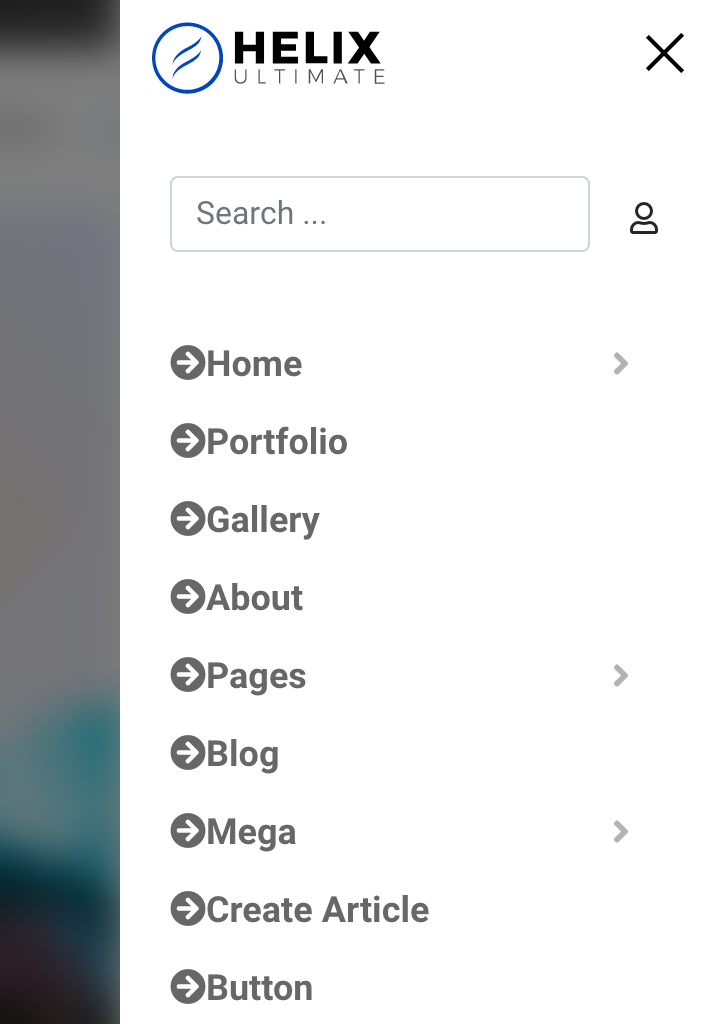Open the Blog menu item
This screenshot has width=718, height=1024.
(x=243, y=754)
